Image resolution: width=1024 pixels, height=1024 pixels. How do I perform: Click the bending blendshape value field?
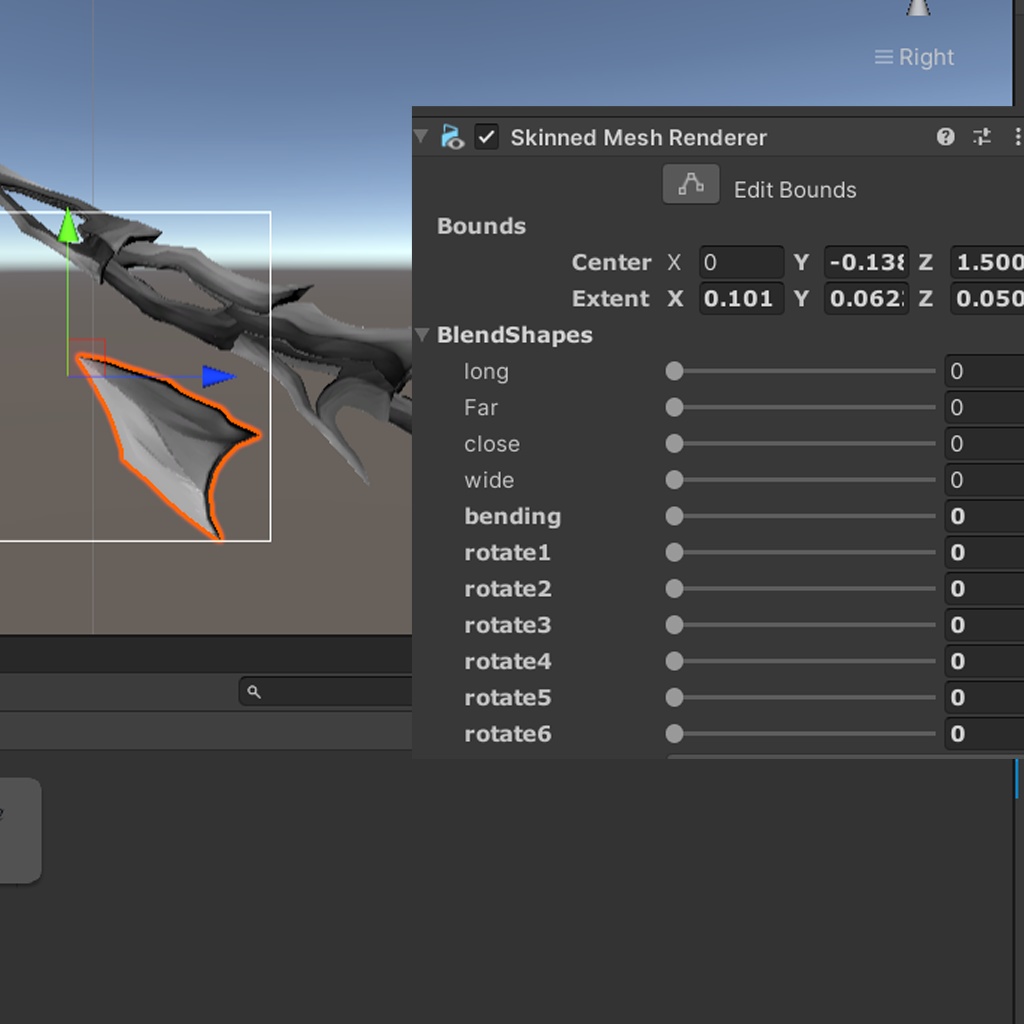click(984, 516)
